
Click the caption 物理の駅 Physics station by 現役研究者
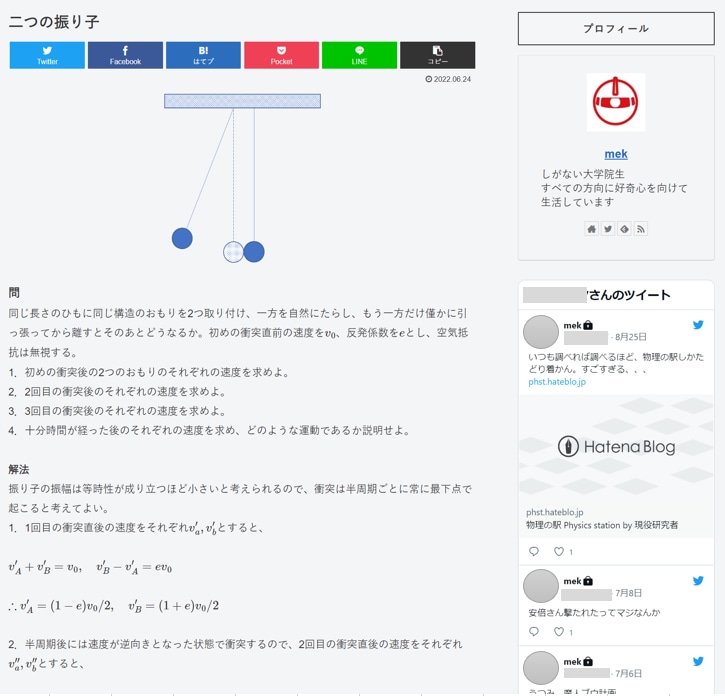coord(602,525)
